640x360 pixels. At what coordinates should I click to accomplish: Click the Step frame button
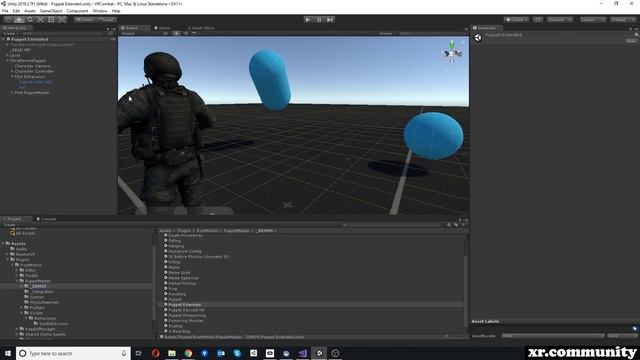[x=330, y=20]
